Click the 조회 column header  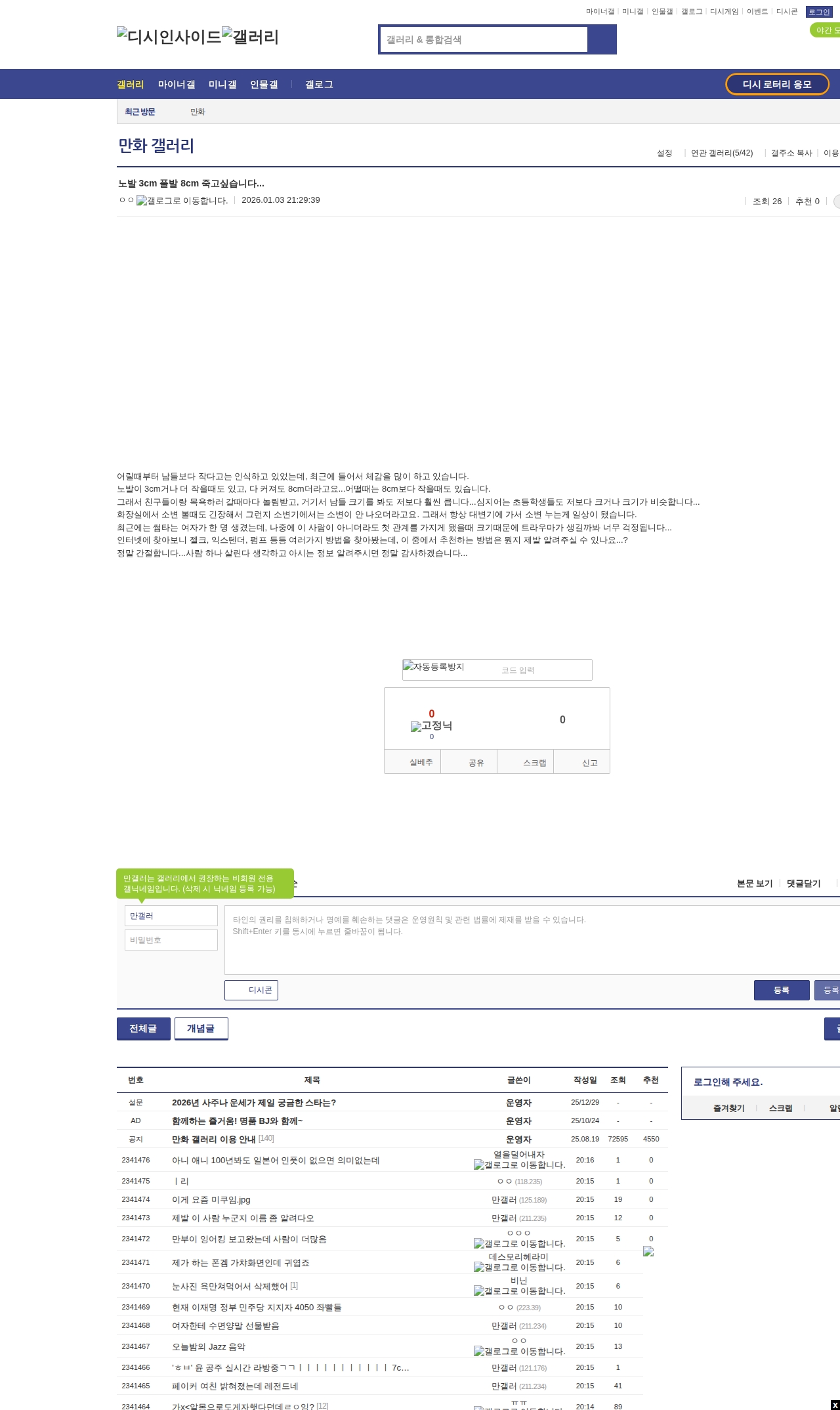pyautogui.click(x=618, y=1080)
